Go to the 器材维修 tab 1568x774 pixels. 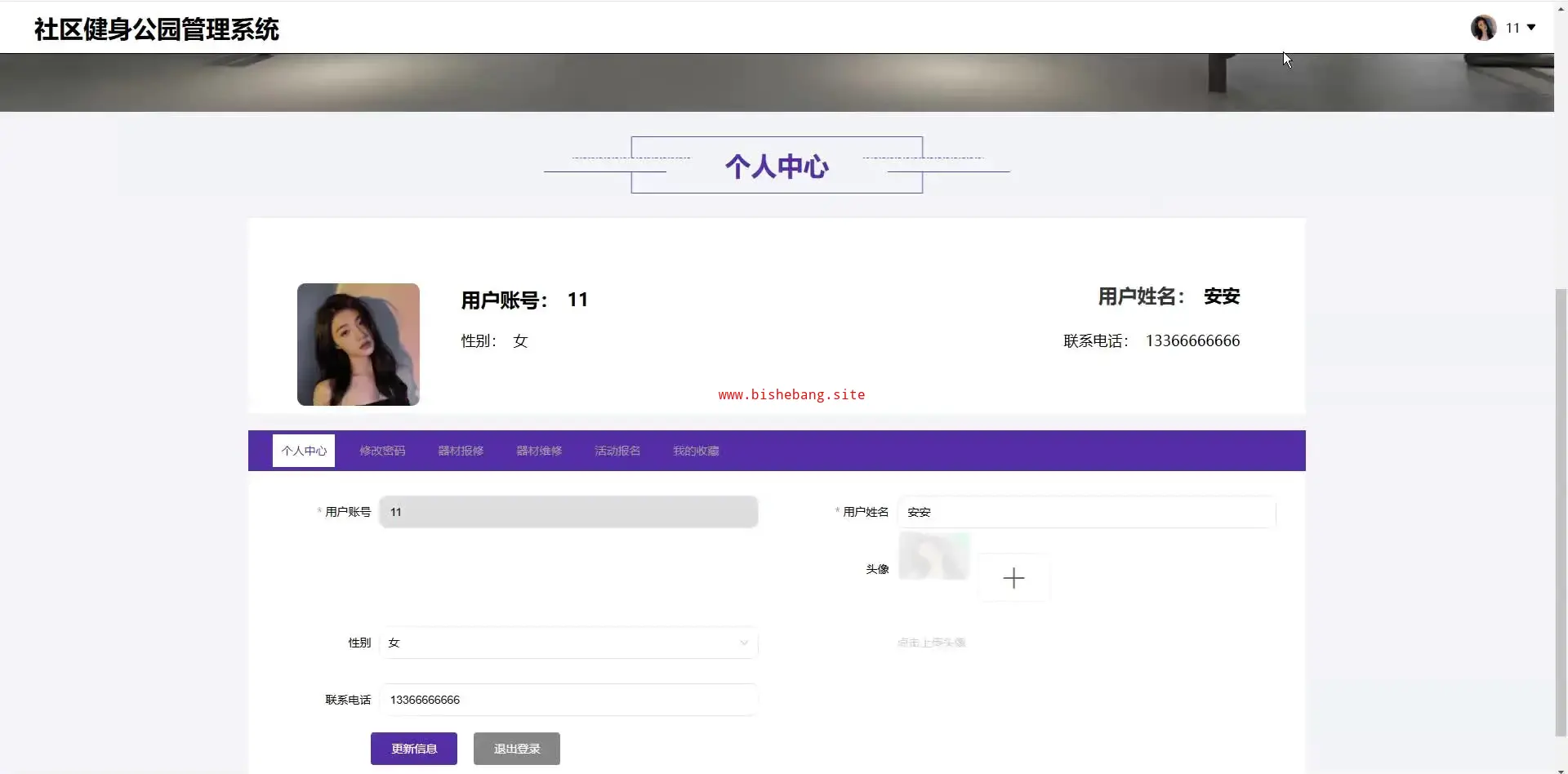539,451
